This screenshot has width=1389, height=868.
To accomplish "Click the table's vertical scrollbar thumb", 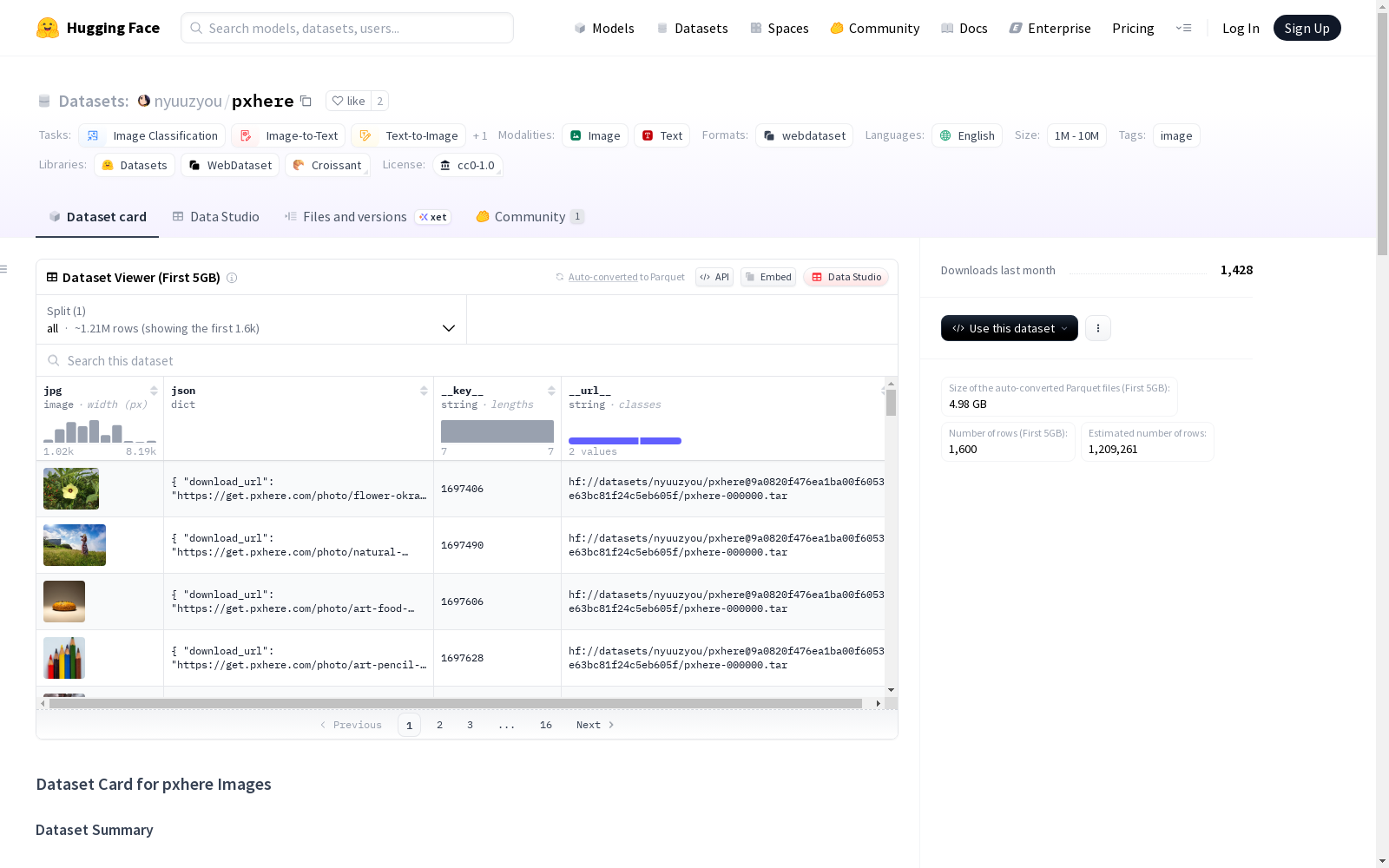I will click(891, 403).
